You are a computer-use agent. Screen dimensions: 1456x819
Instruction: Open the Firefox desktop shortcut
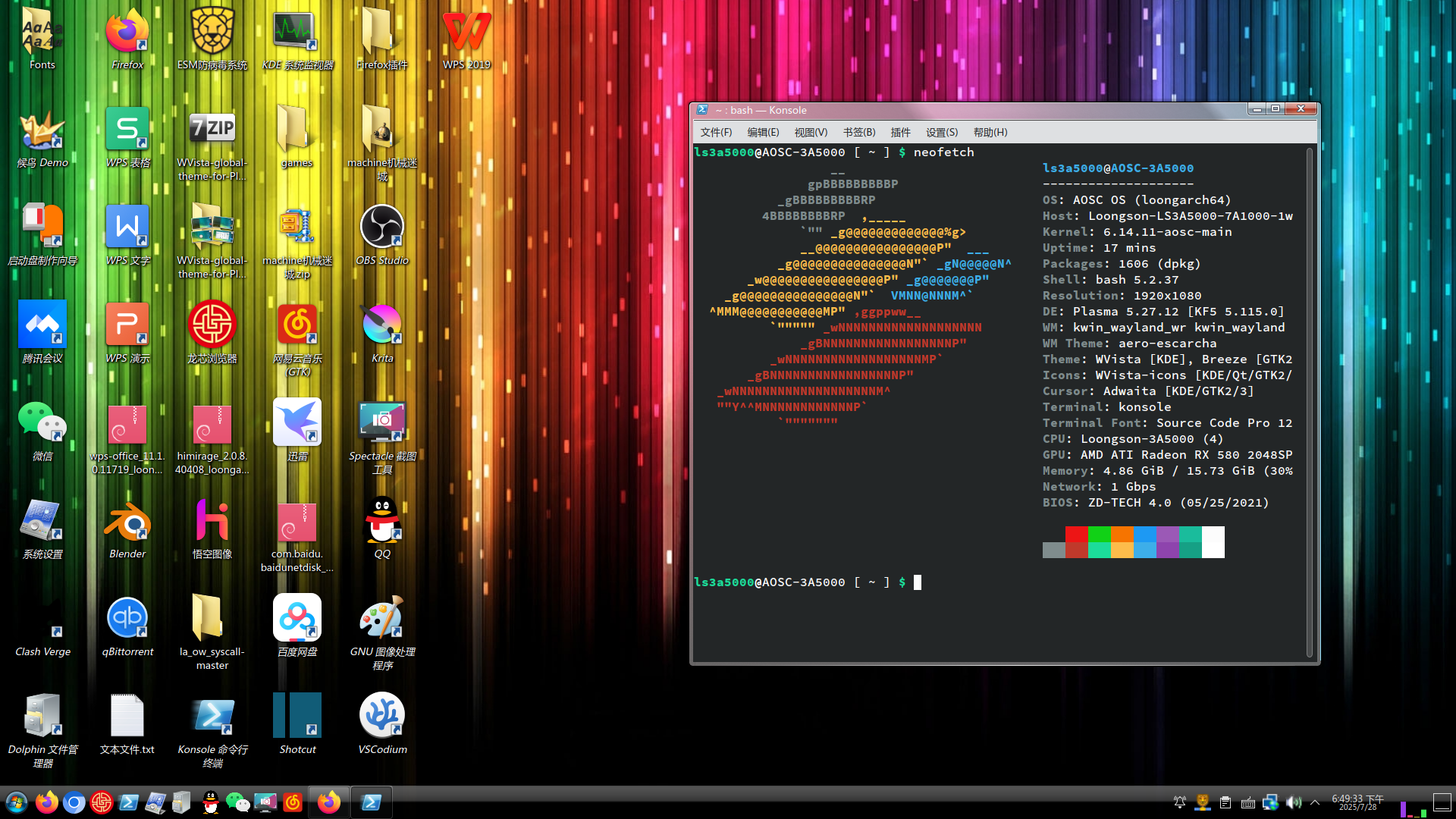pos(127,39)
